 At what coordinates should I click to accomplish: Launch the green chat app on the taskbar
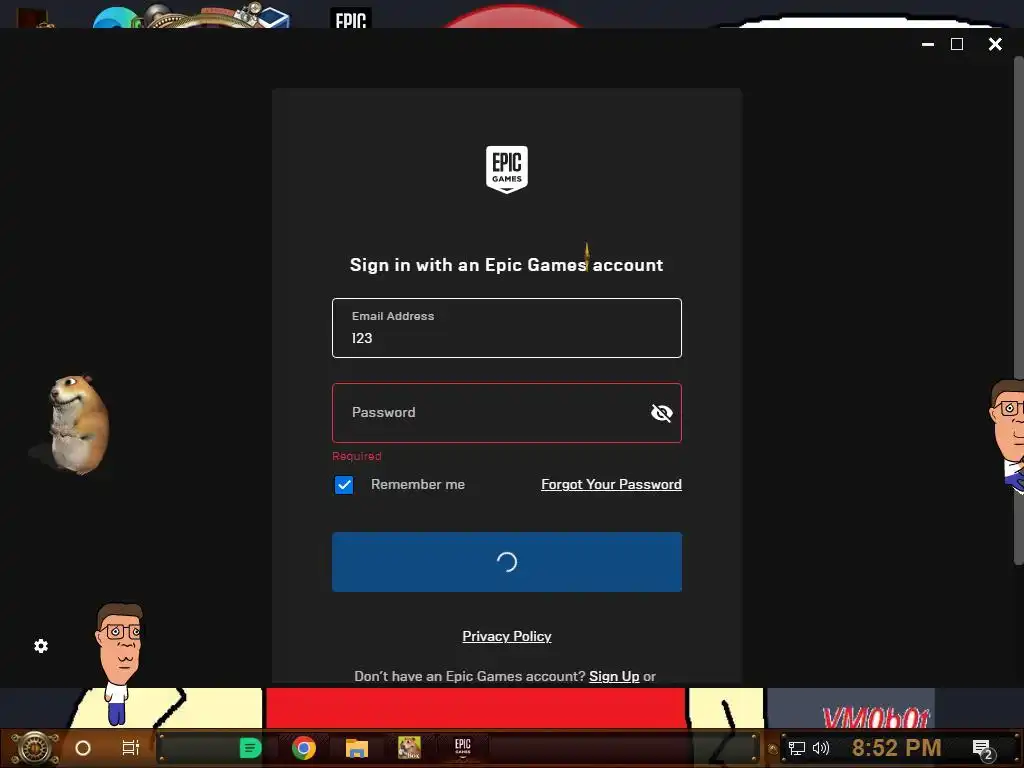[250, 748]
